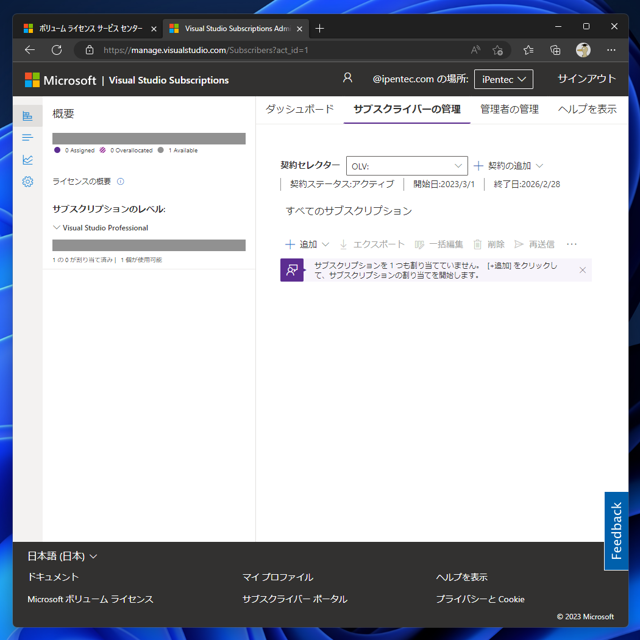This screenshot has width=640, height=640.
Task: Click the 終了日:2026/2/28 text
Action: tap(527, 184)
